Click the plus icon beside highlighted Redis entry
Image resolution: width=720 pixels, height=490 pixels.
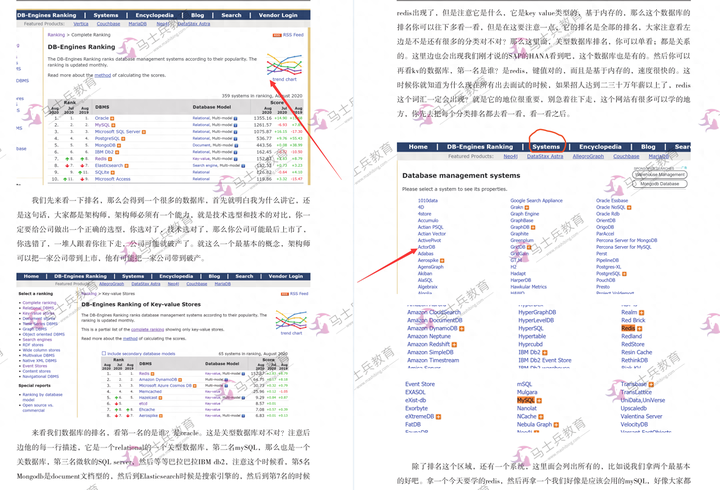[639, 328]
